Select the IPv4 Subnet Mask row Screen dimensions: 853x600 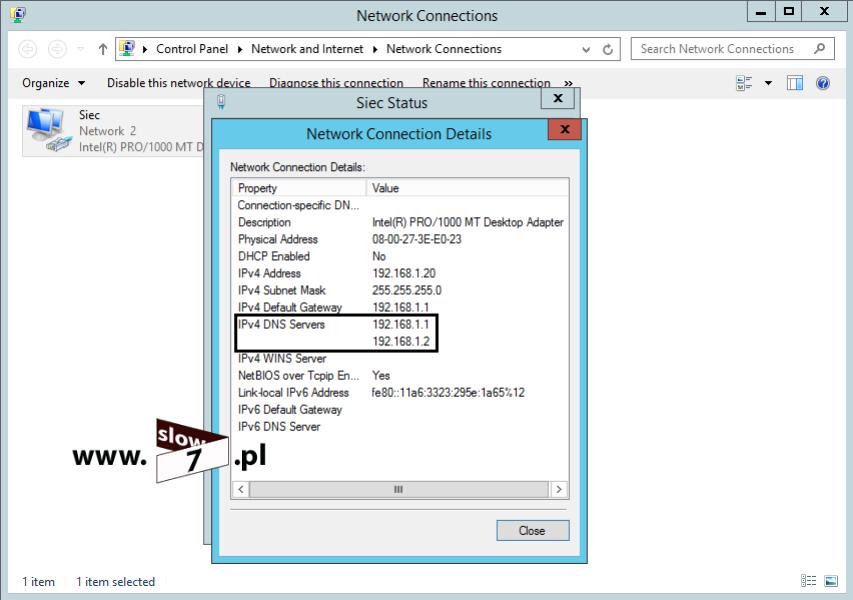tap(400, 290)
